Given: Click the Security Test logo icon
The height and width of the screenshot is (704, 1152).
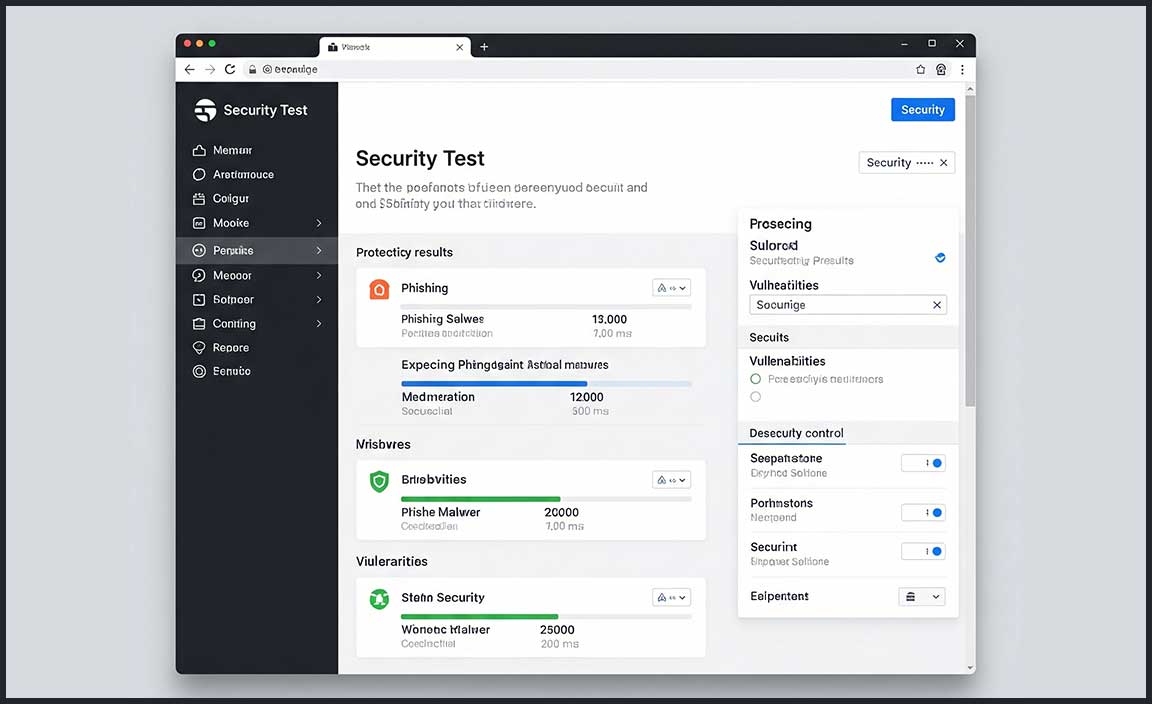Looking at the screenshot, I should [205, 110].
